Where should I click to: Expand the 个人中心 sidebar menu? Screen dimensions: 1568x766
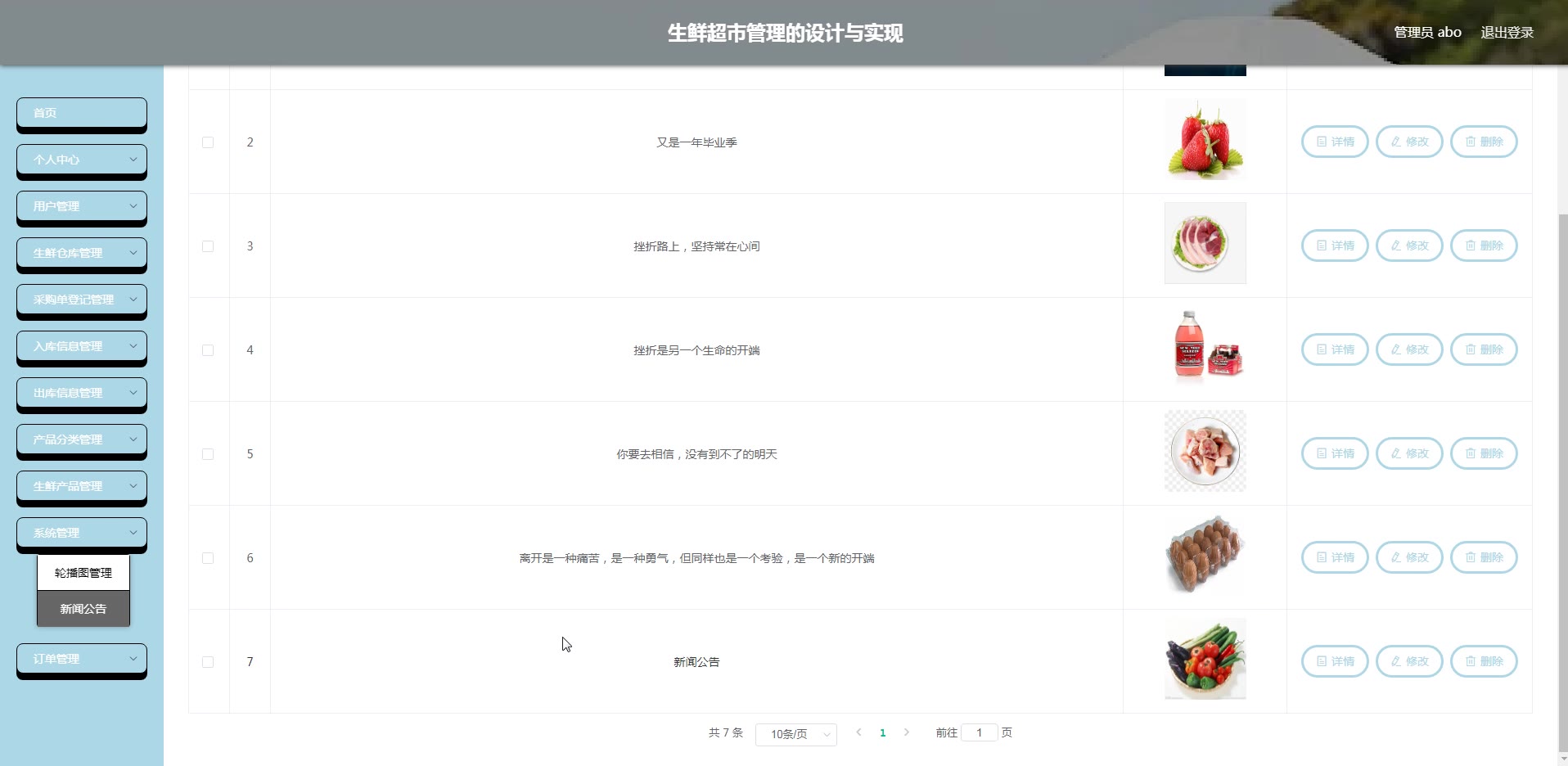click(x=82, y=160)
